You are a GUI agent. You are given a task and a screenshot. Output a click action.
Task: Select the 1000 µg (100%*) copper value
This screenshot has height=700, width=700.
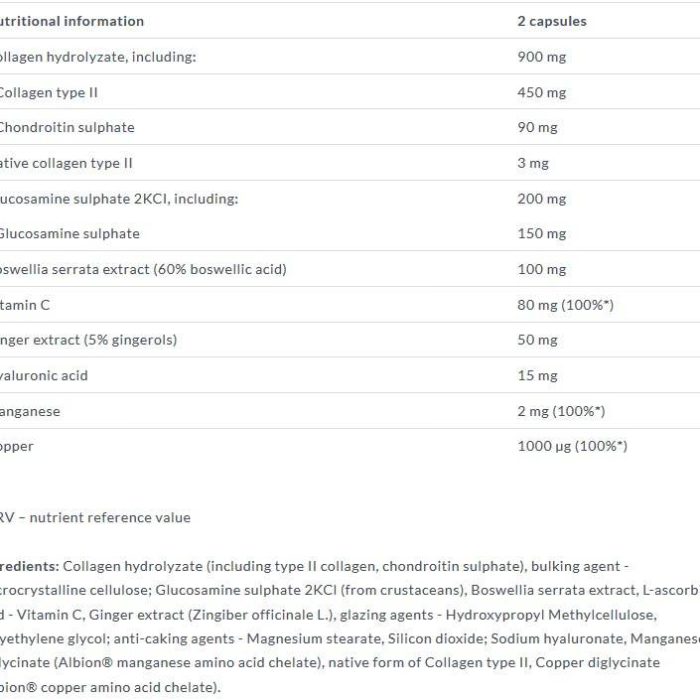click(572, 446)
